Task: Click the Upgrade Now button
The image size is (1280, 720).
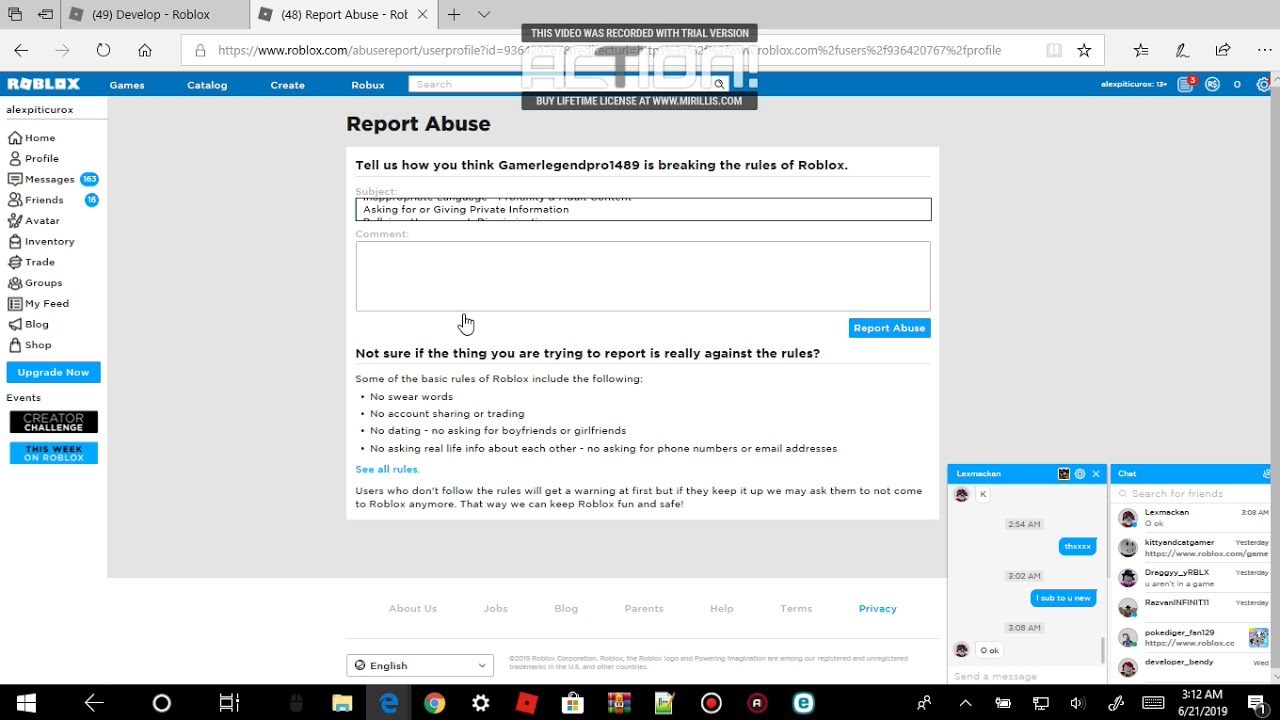Action: 53,372
